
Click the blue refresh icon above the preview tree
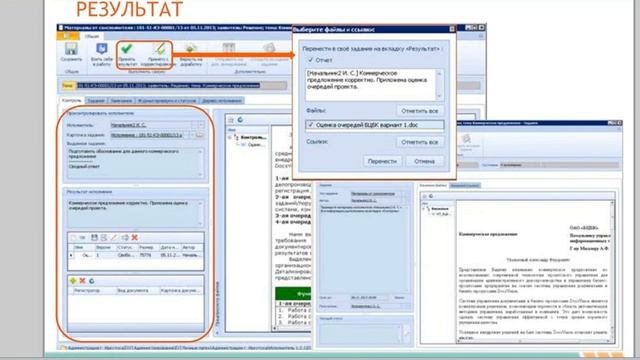click(x=240, y=120)
